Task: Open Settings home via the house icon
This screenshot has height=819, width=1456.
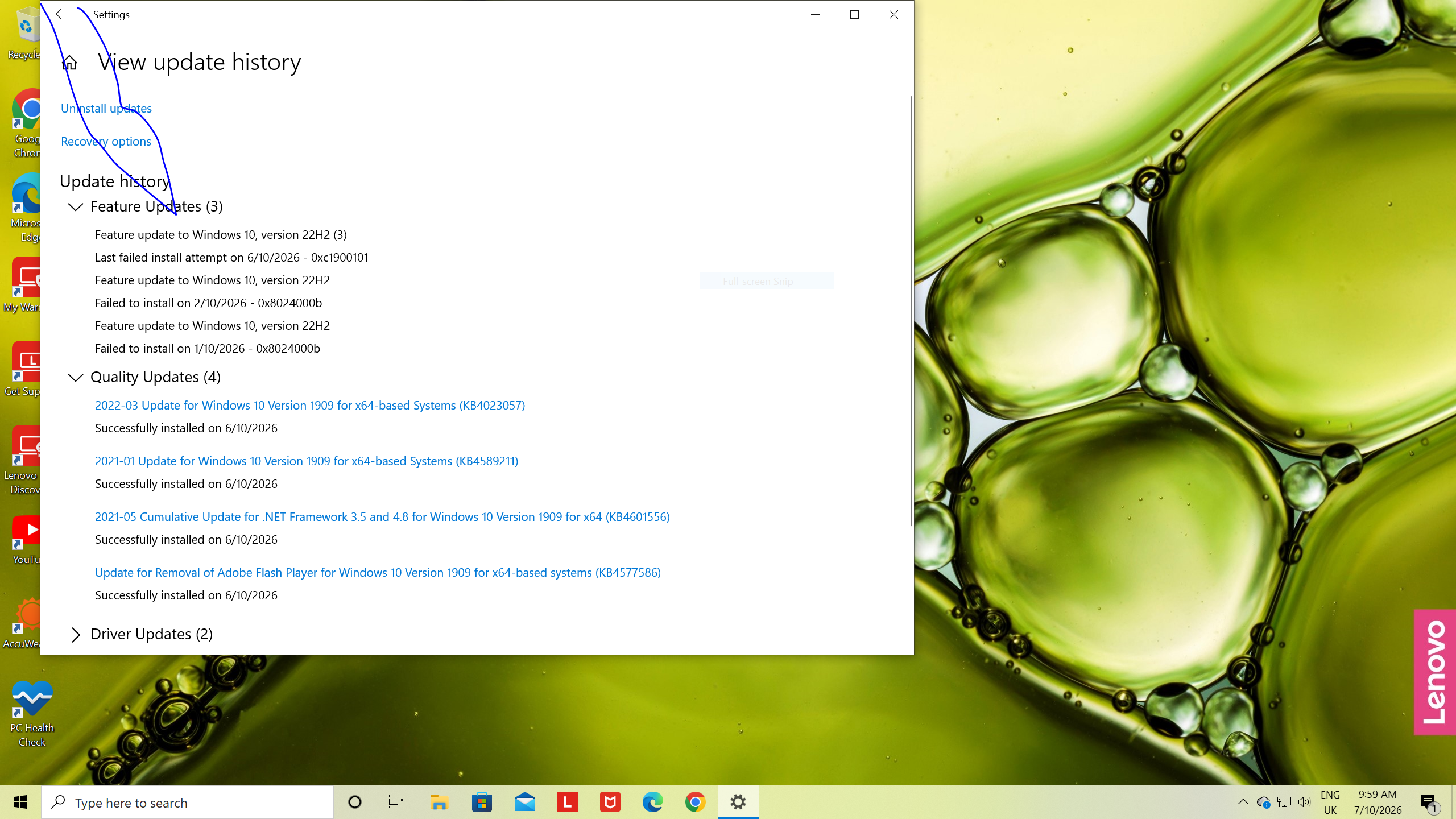Action: (69, 62)
